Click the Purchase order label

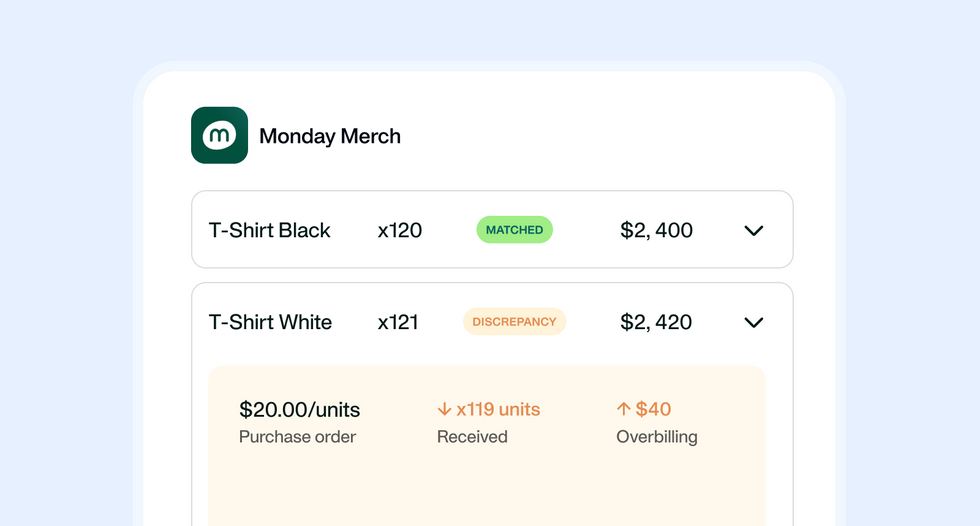pyautogui.click(x=298, y=437)
